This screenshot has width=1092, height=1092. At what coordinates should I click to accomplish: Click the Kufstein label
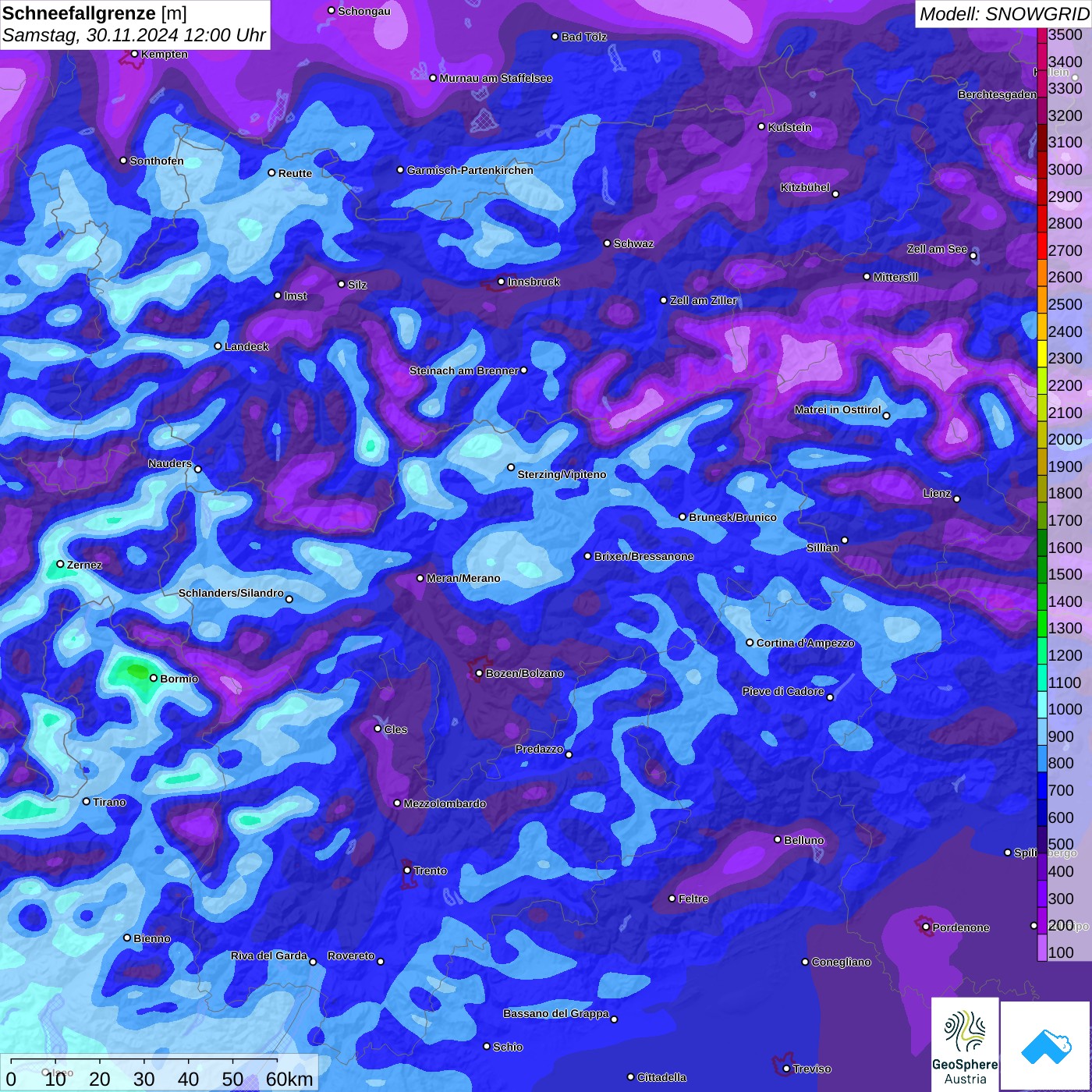[x=789, y=127]
